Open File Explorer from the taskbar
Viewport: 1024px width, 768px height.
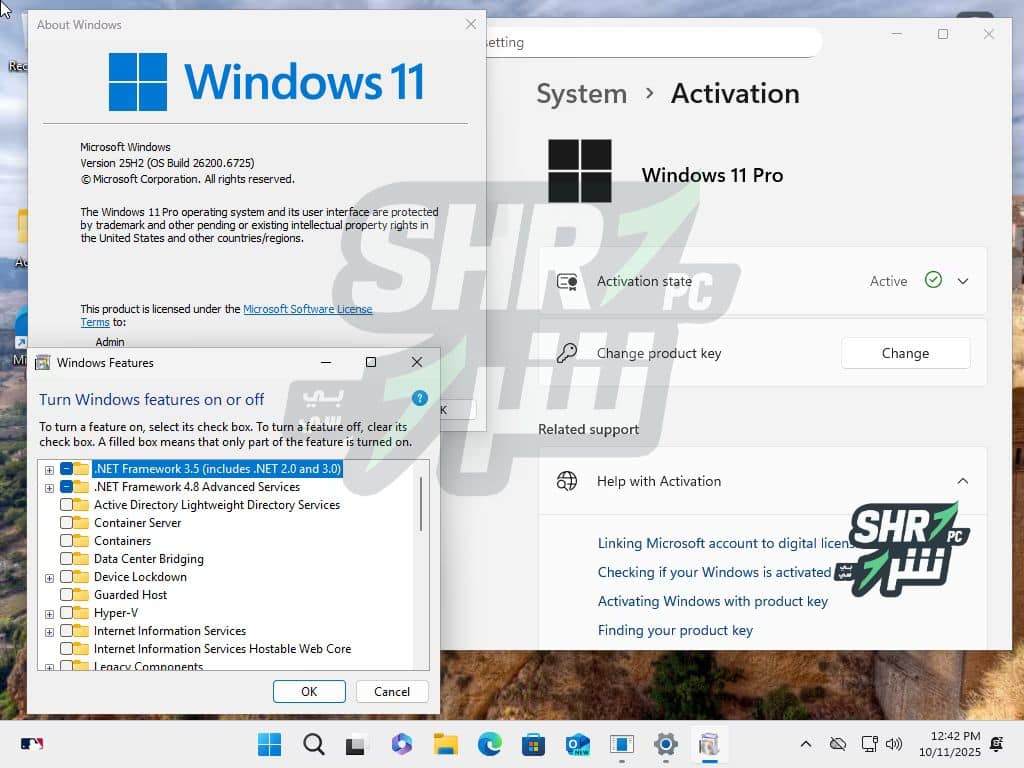point(445,744)
